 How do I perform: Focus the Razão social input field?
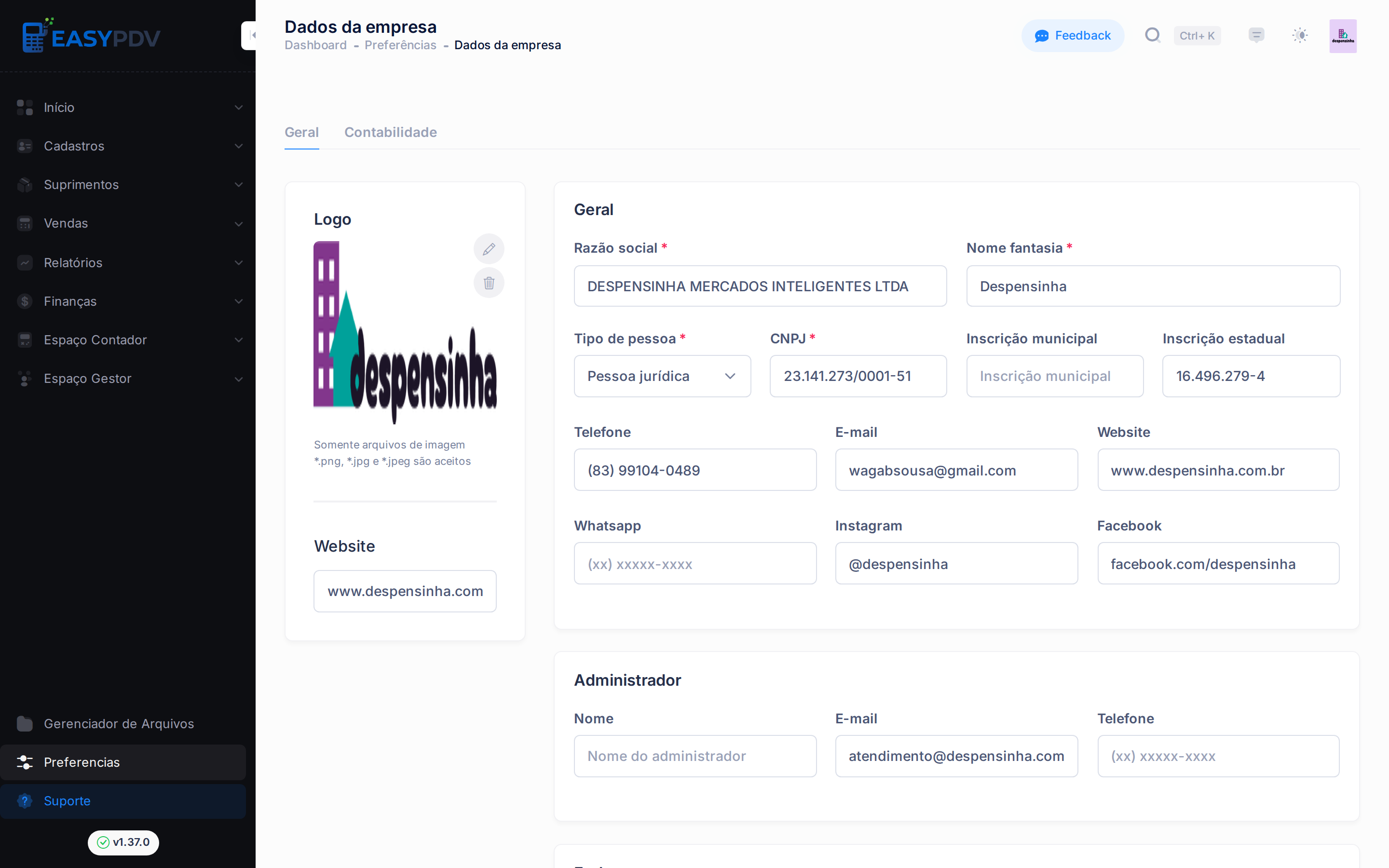click(x=760, y=286)
